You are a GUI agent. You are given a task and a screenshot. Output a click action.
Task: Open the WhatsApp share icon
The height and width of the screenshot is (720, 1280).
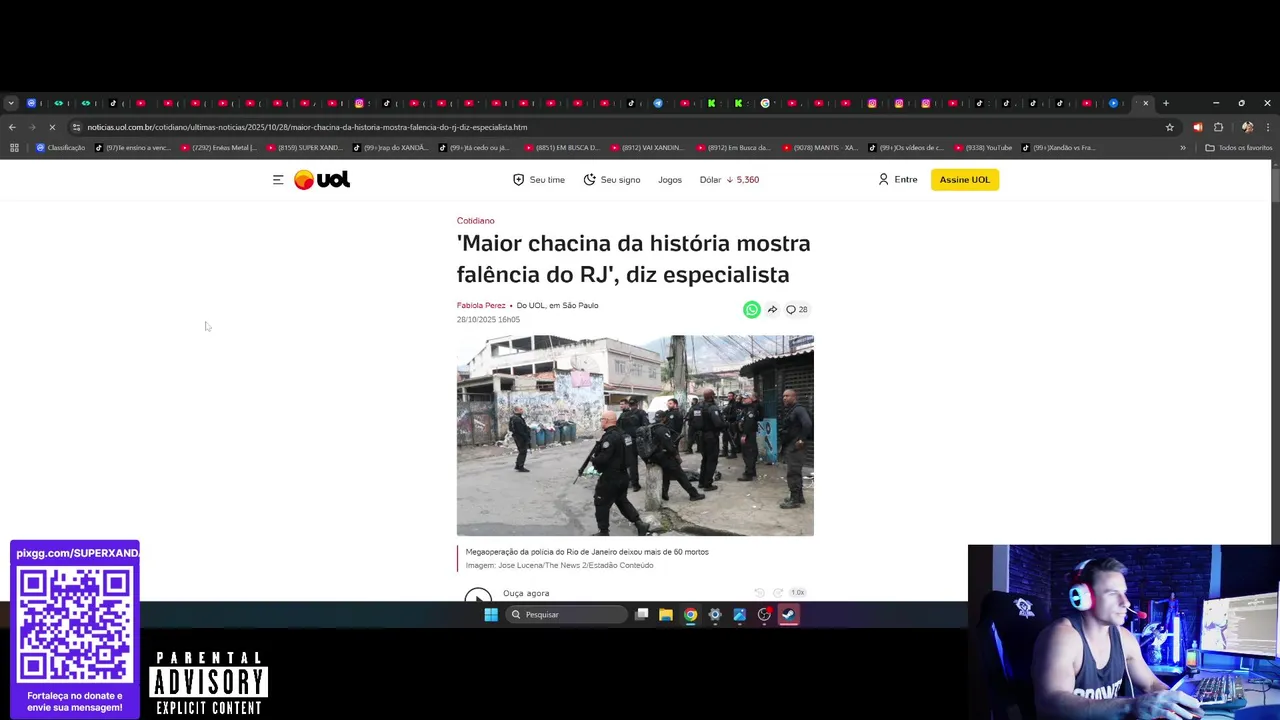(x=752, y=310)
